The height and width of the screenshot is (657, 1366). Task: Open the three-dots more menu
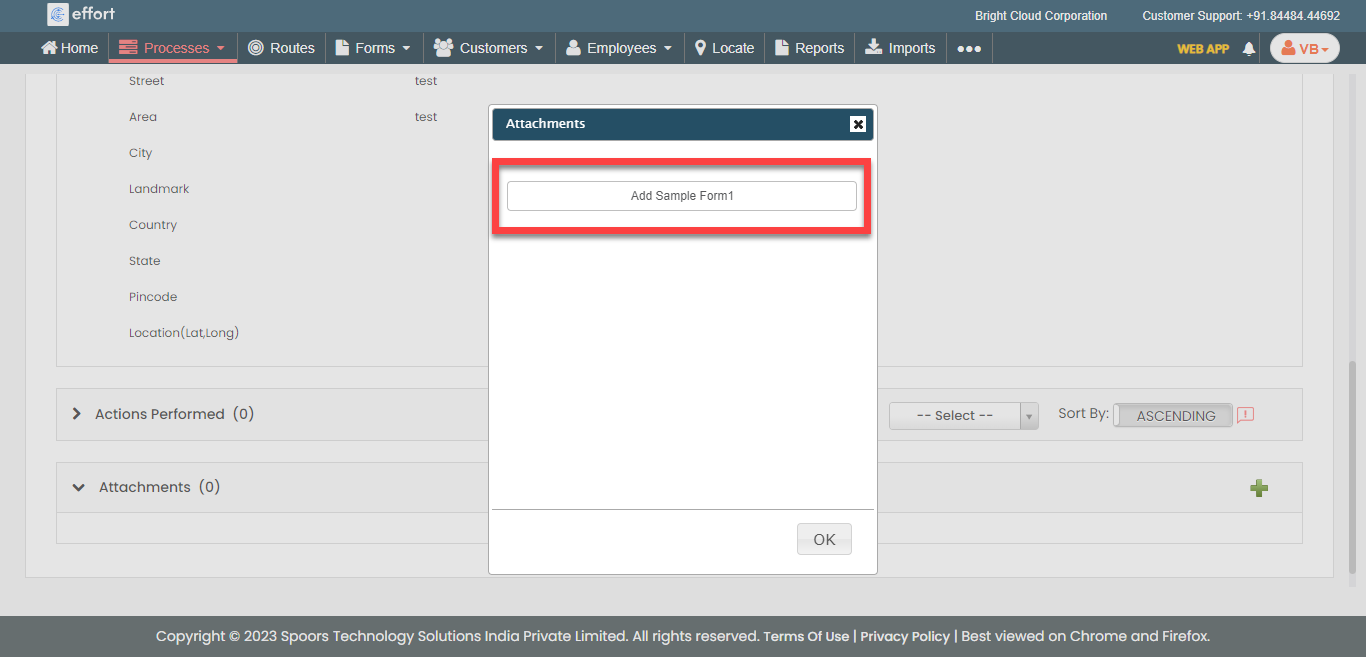point(968,48)
